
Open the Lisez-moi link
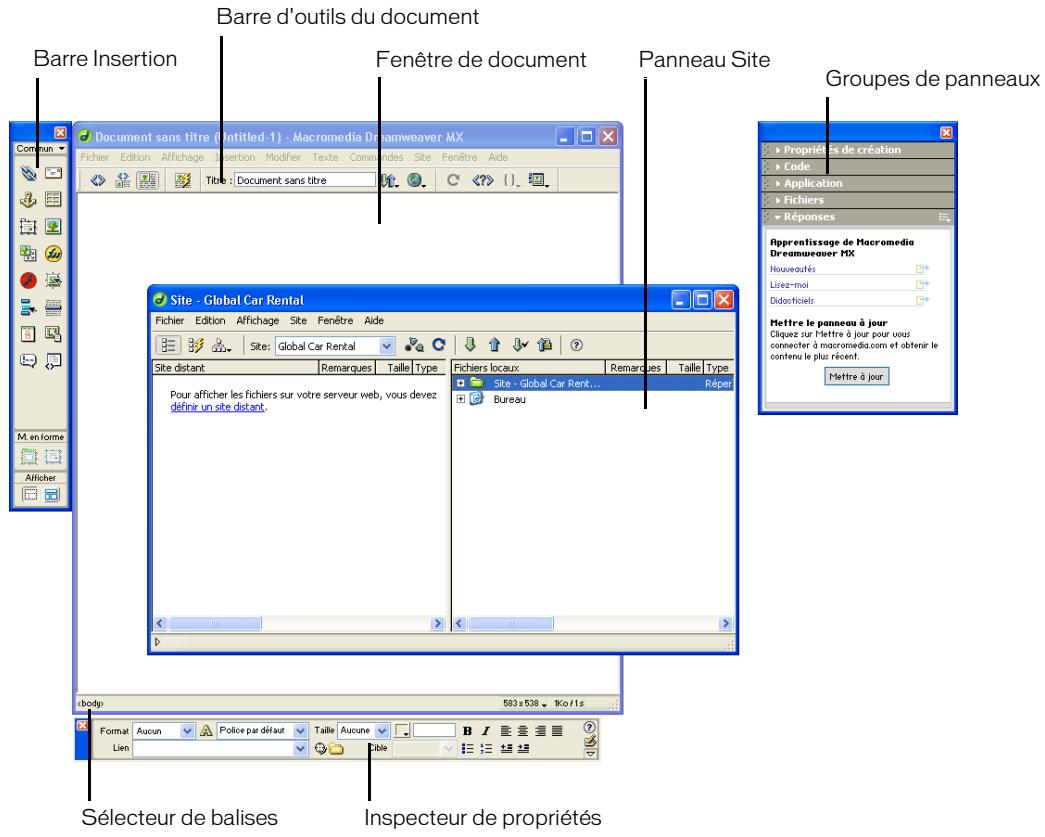(789, 285)
